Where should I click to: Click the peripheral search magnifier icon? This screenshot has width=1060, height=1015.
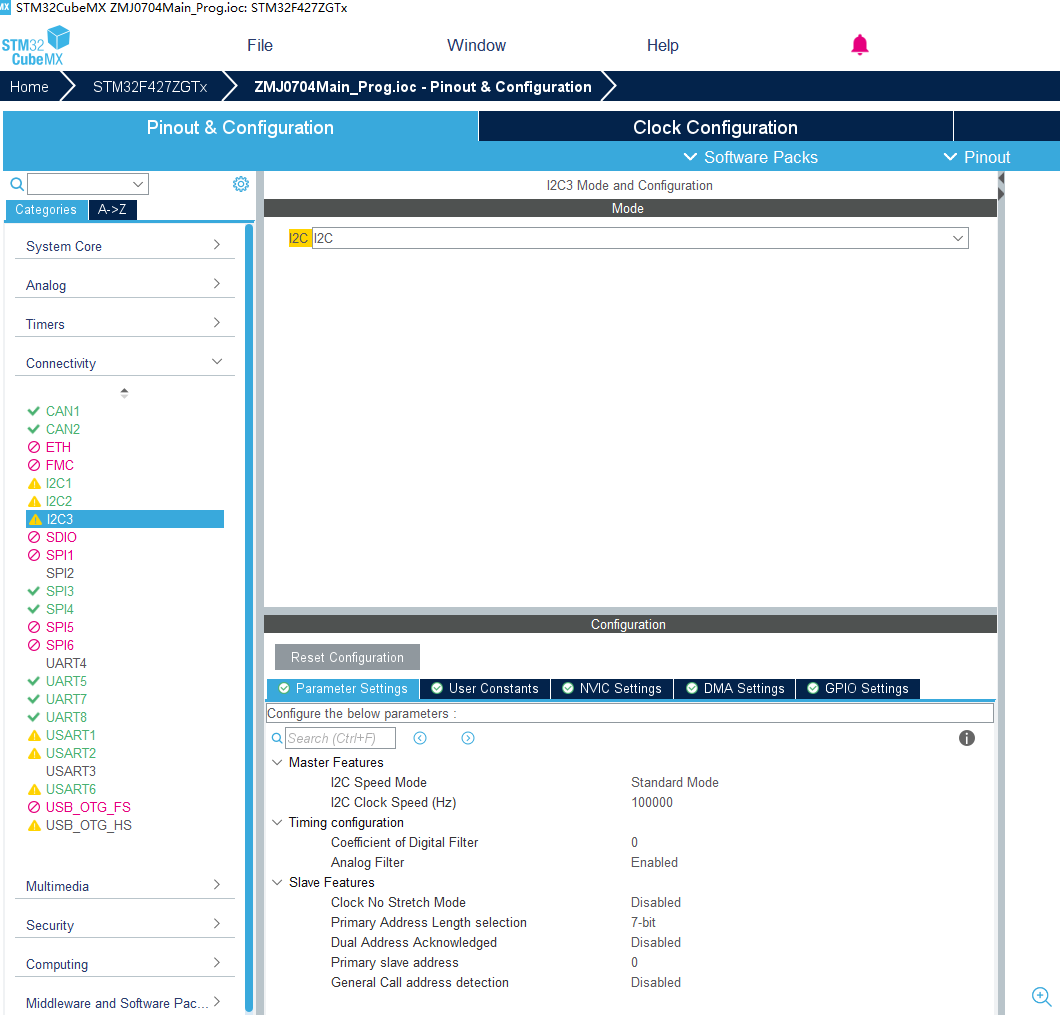[x=17, y=184]
